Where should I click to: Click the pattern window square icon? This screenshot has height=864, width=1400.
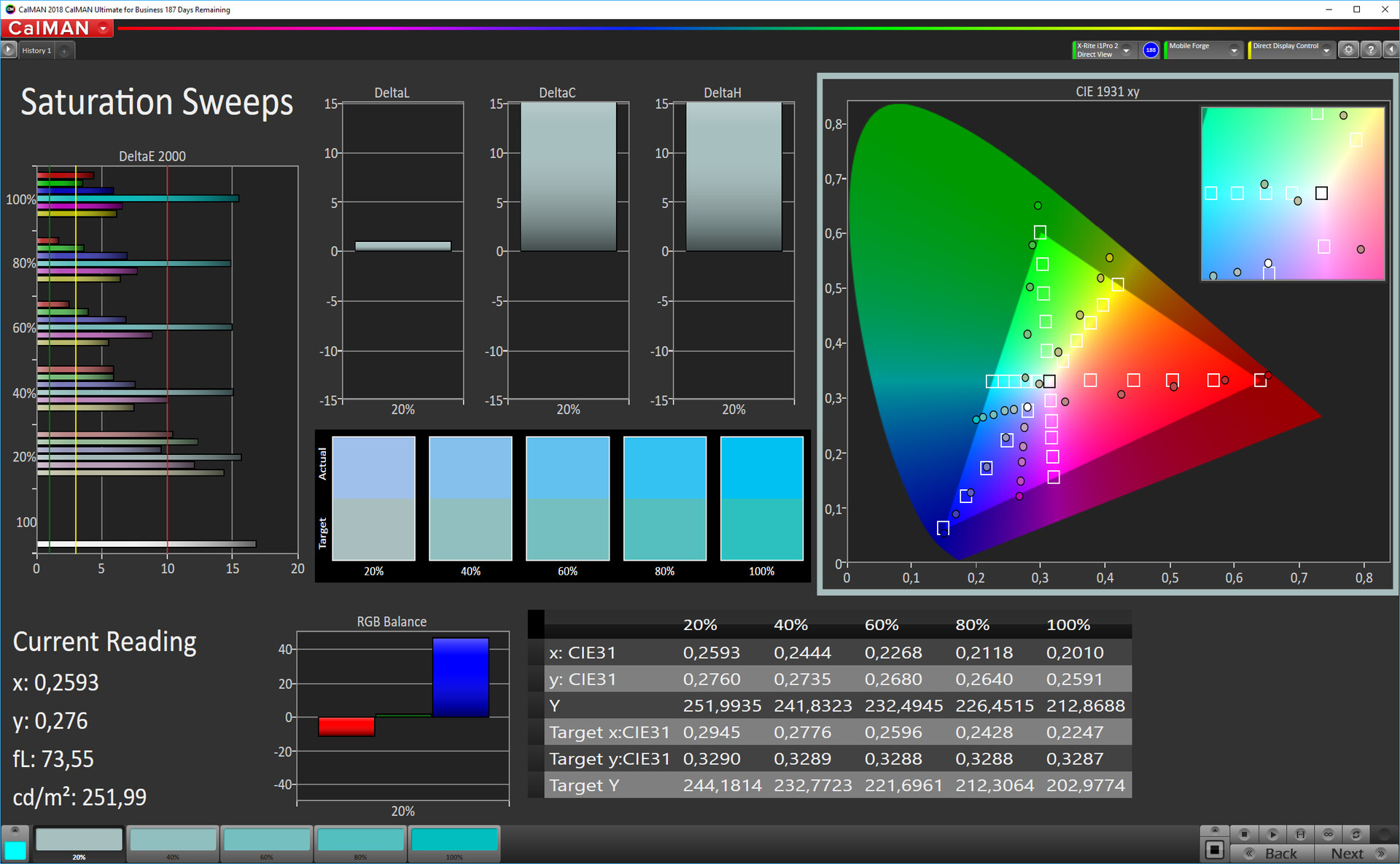tap(1214, 849)
